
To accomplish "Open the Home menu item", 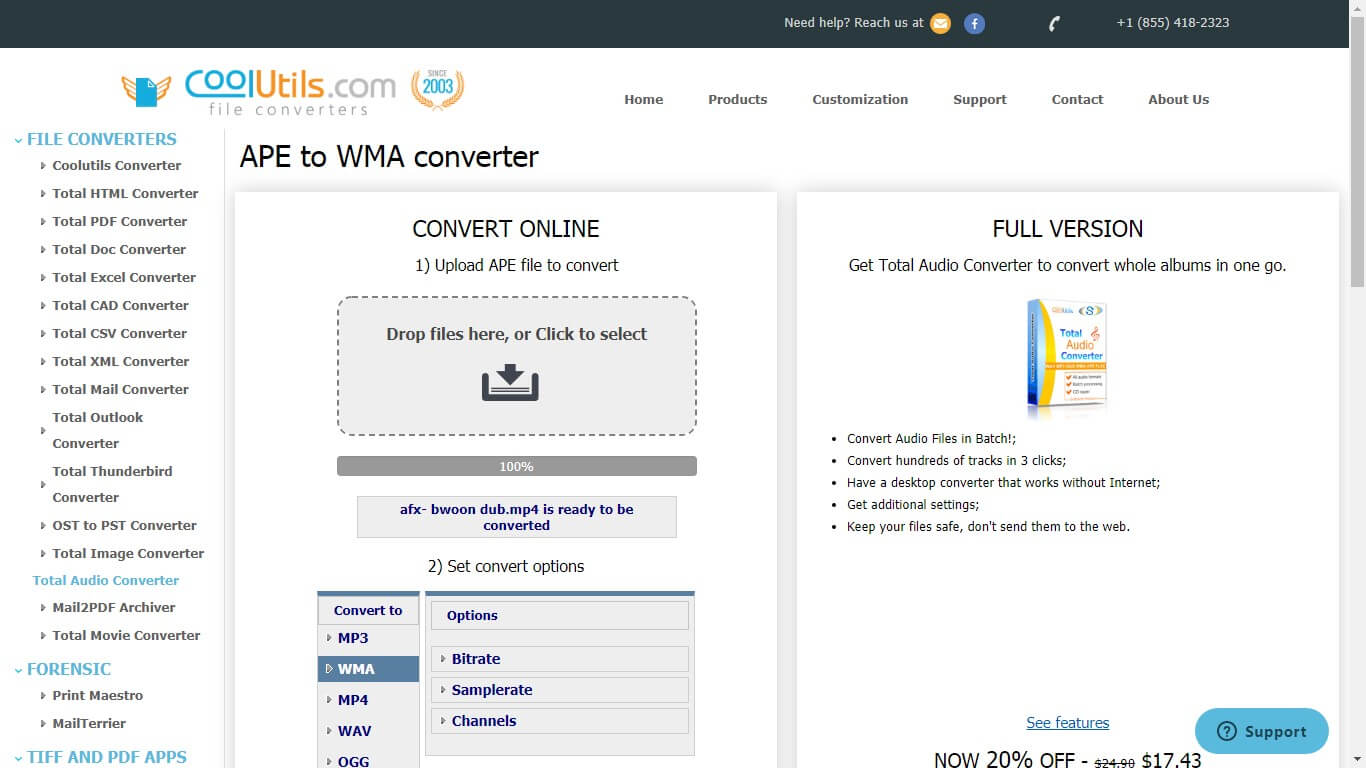I will 644,99.
